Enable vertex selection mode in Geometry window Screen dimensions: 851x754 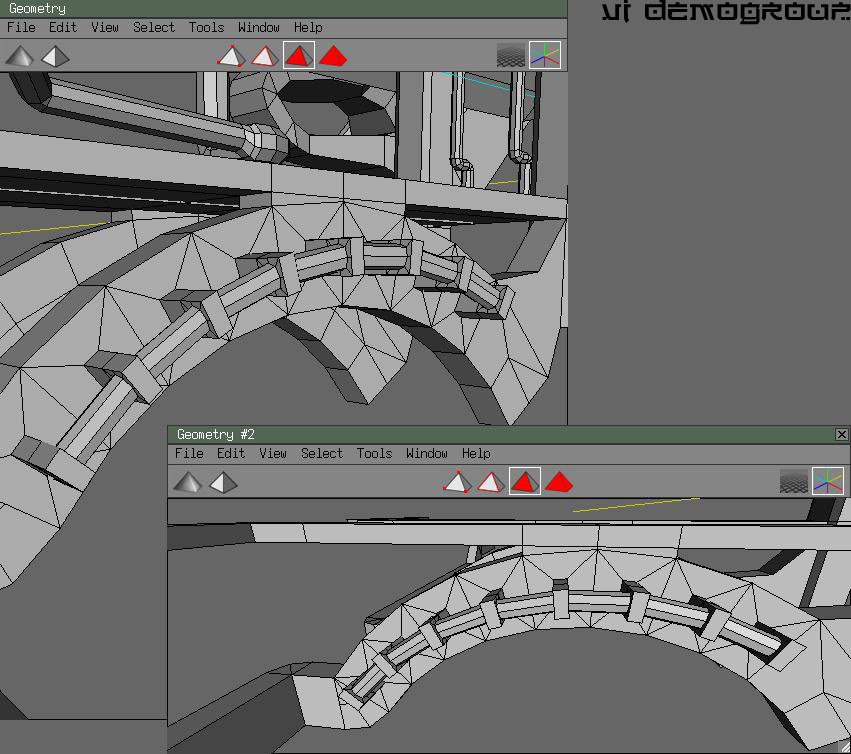tap(231, 56)
